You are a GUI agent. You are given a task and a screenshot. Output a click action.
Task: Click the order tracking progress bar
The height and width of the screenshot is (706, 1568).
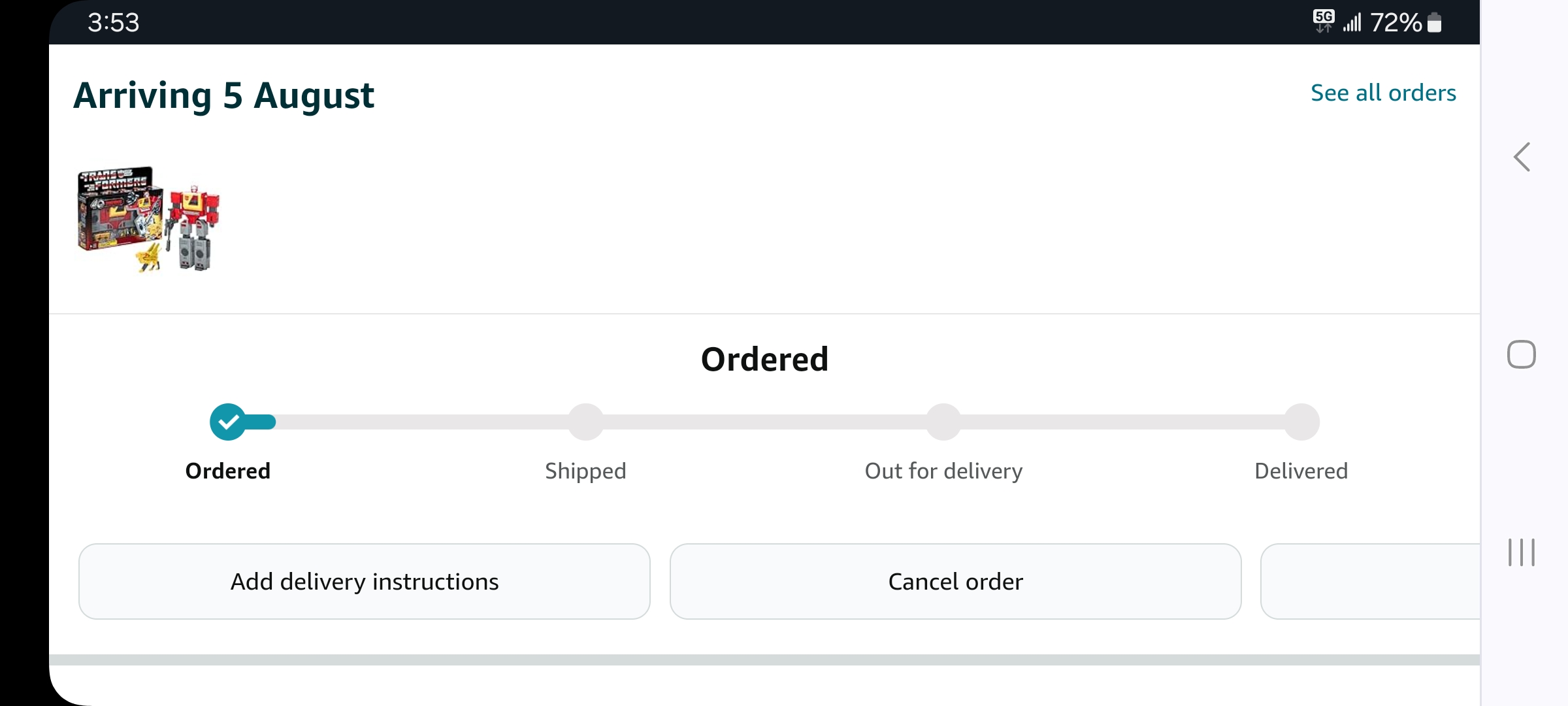[764, 422]
